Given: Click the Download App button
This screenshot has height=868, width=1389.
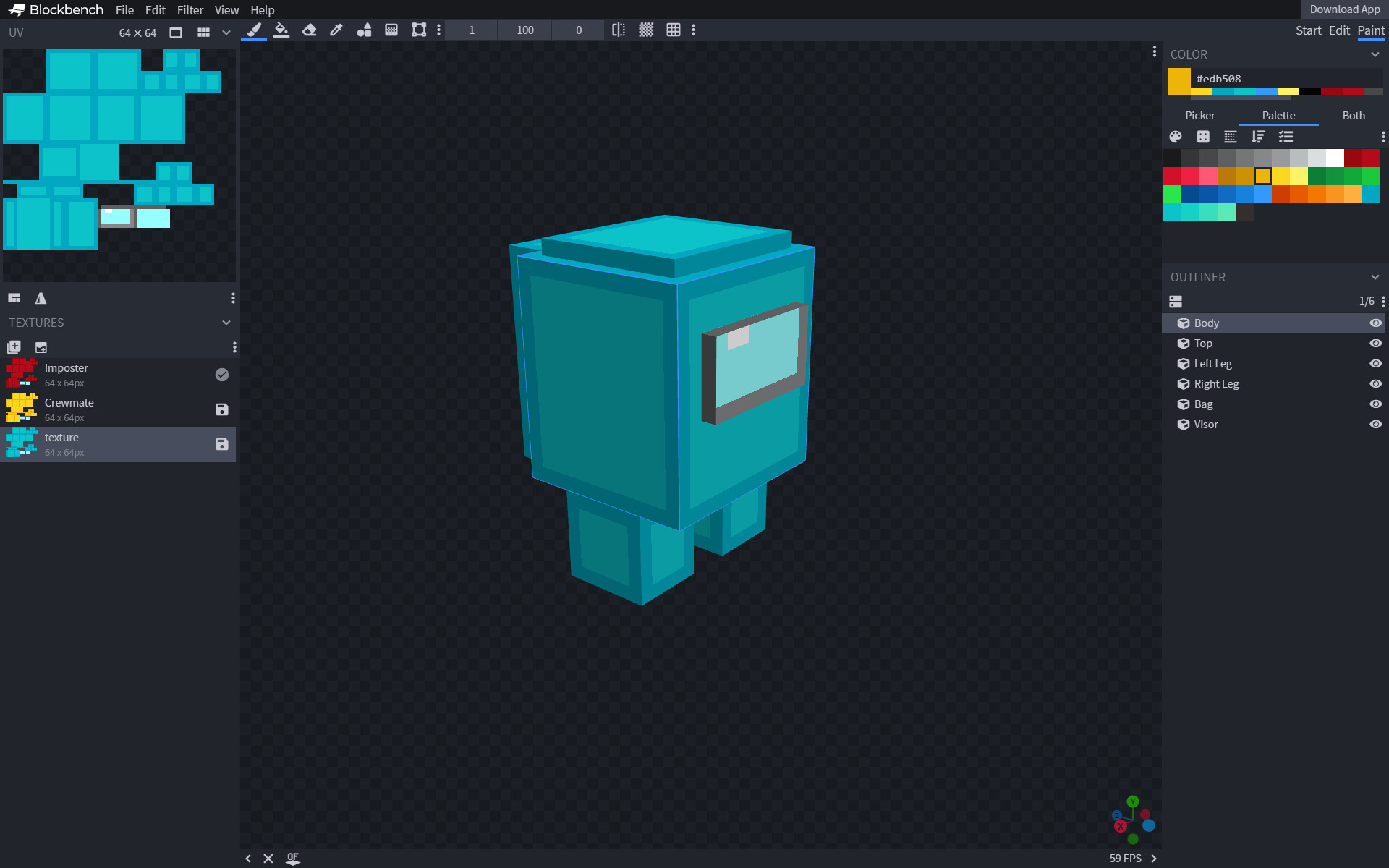Looking at the screenshot, I should tap(1344, 9).
